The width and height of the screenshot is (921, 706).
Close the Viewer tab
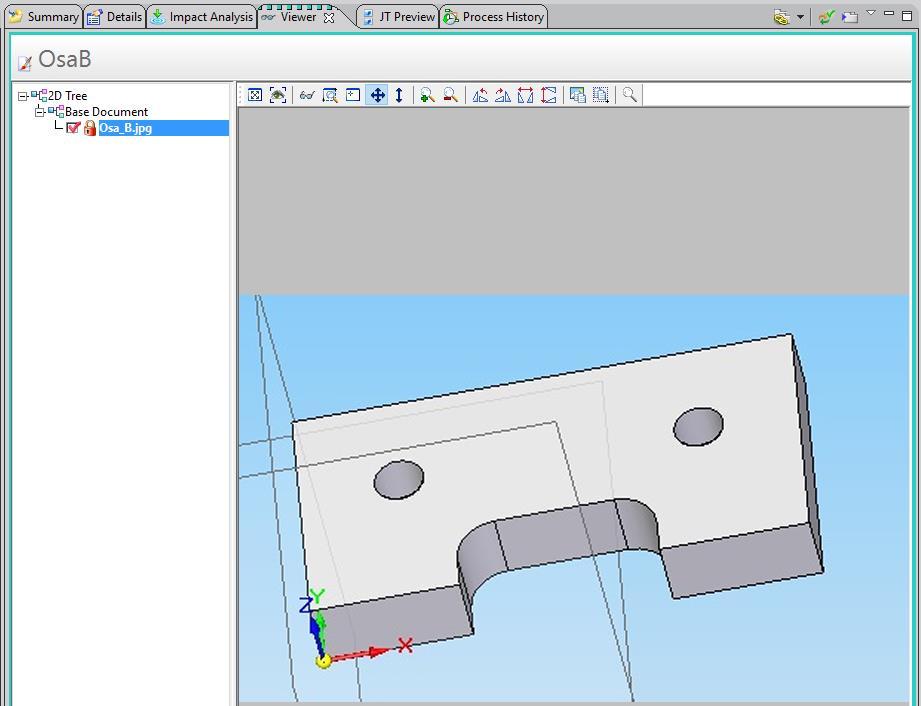click(330, 18)
